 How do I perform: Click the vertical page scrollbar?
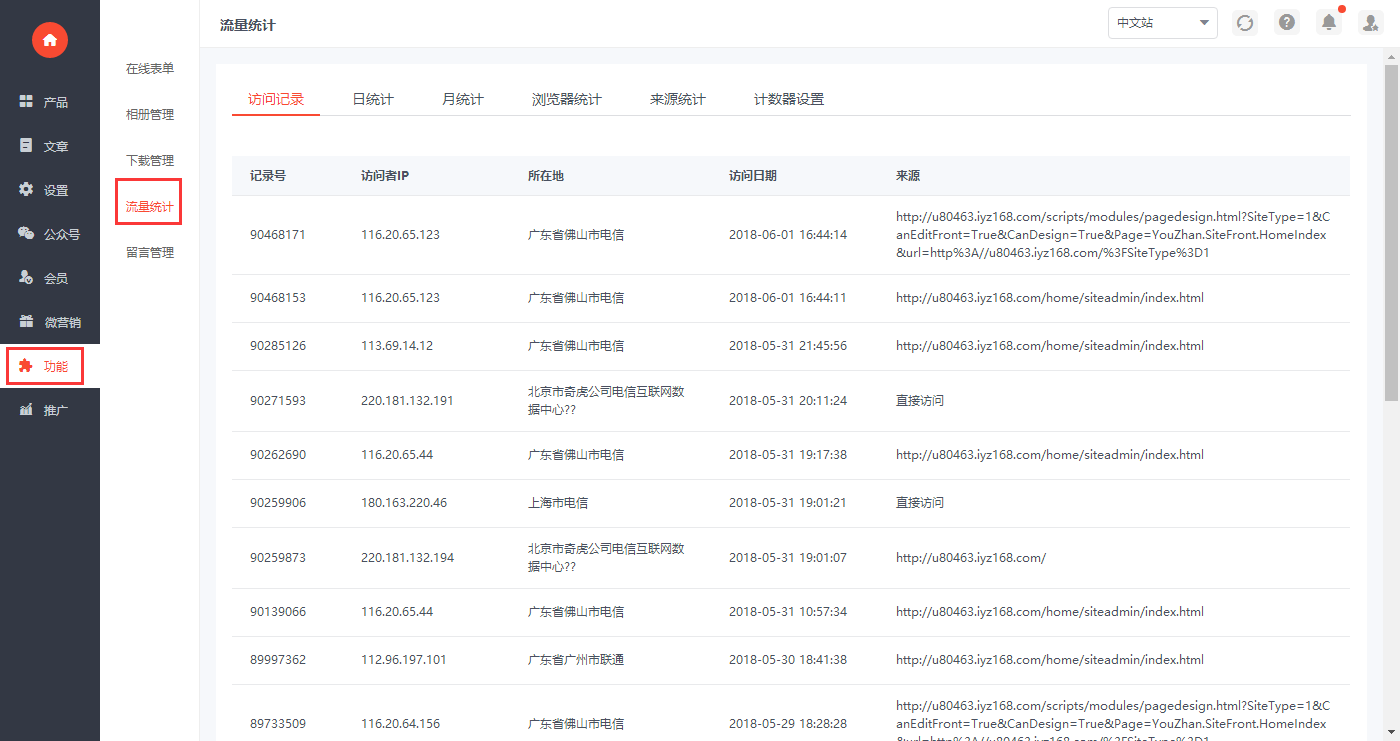tap(1391, 231)
